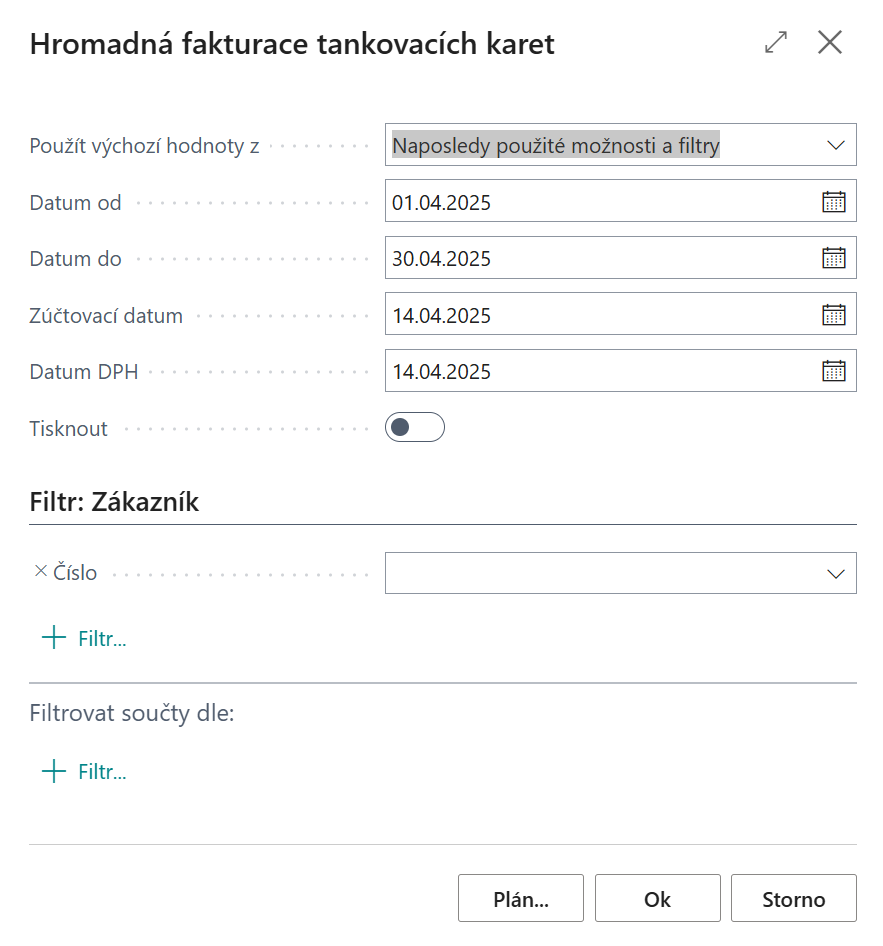Click plus icon to add Zákazník filter

pyautogui.click(x=53, y=638)
